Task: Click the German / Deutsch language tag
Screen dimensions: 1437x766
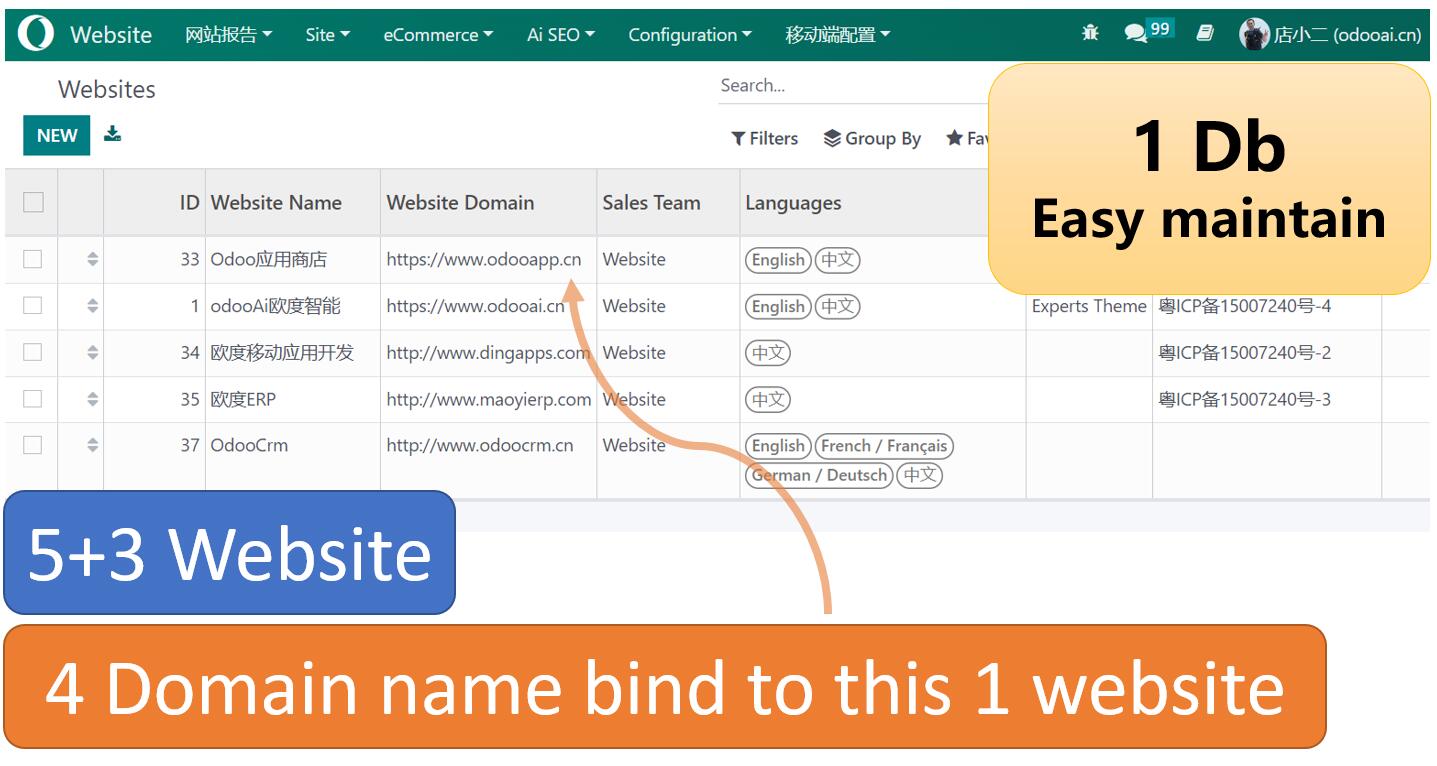Action: pos(819,475)
